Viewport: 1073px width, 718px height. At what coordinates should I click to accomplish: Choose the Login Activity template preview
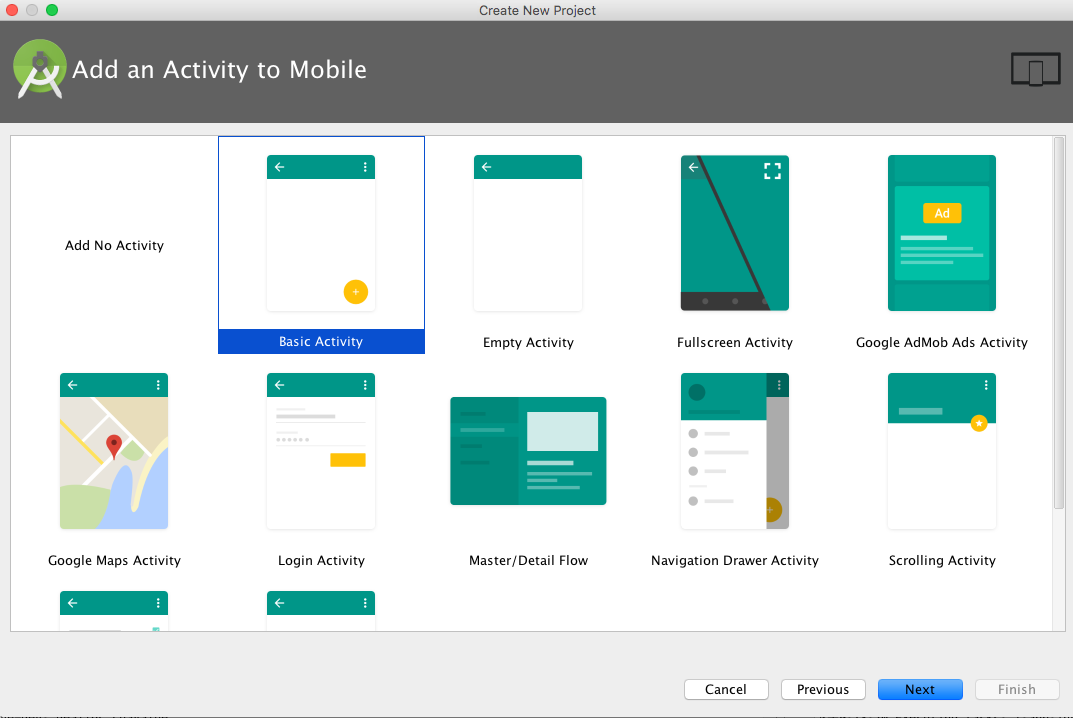point(321,451)
